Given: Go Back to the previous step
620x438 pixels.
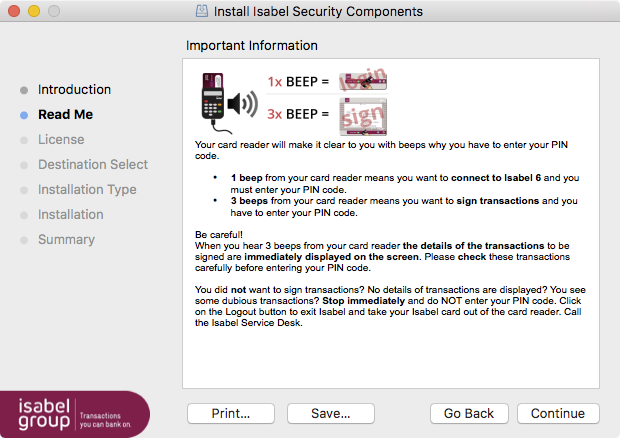Looking at the screenshot, I should (x=469, y=413).
